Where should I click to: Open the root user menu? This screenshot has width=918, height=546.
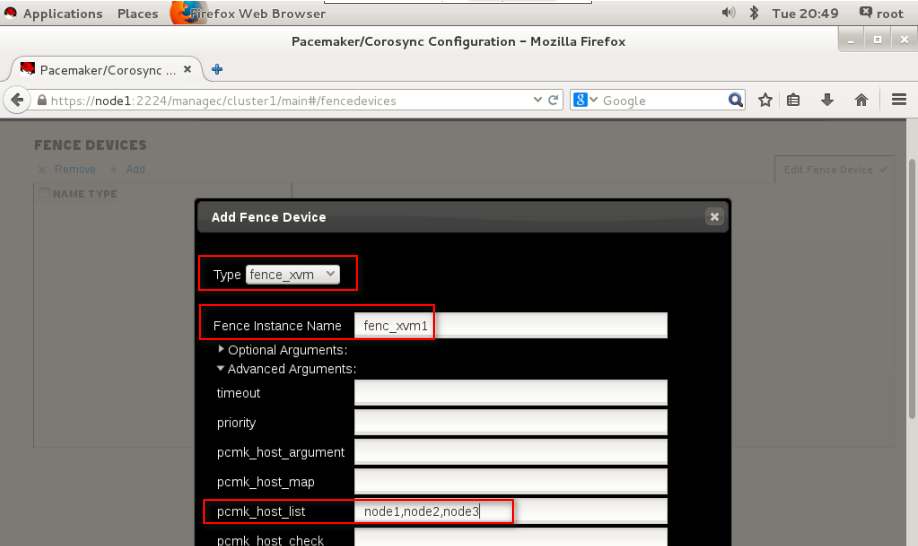click(x=889, y=13)
